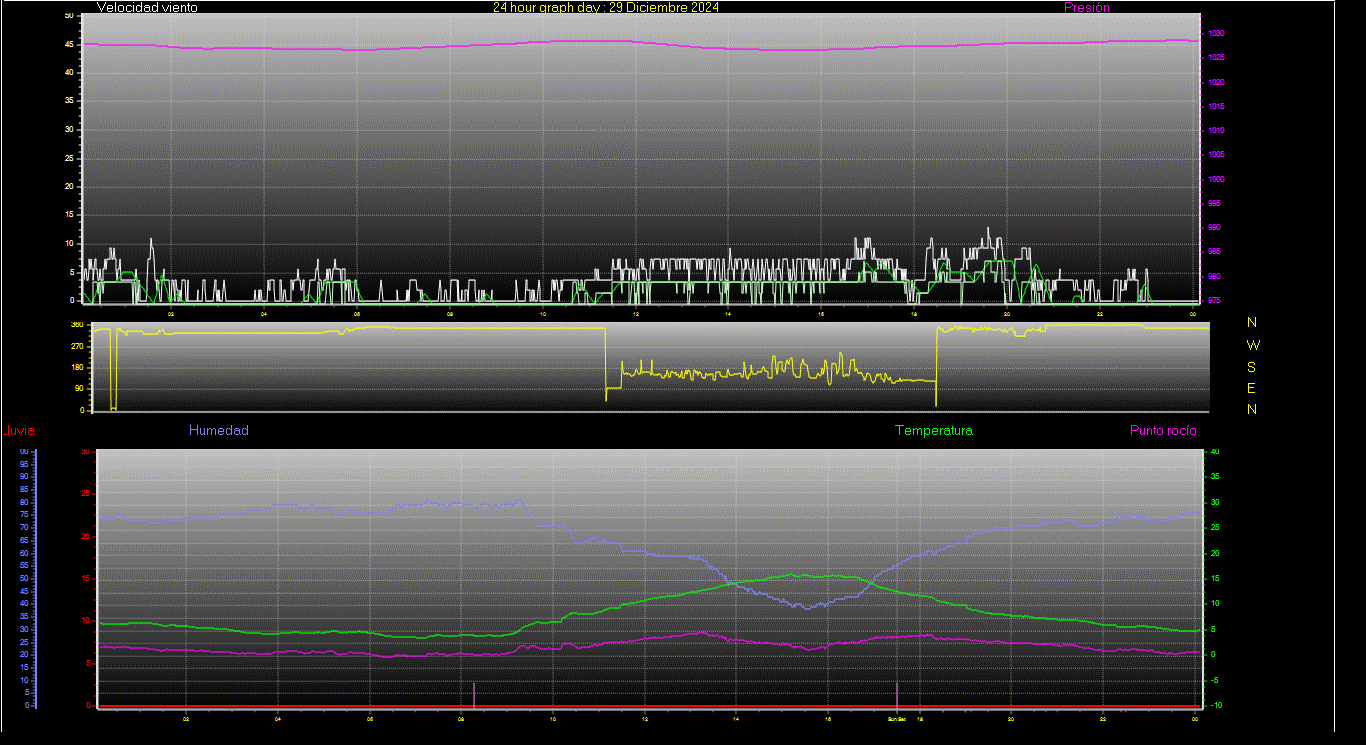
Task: Click the 'Velocidad viento' graph label
Action: [x=147, y=7]
